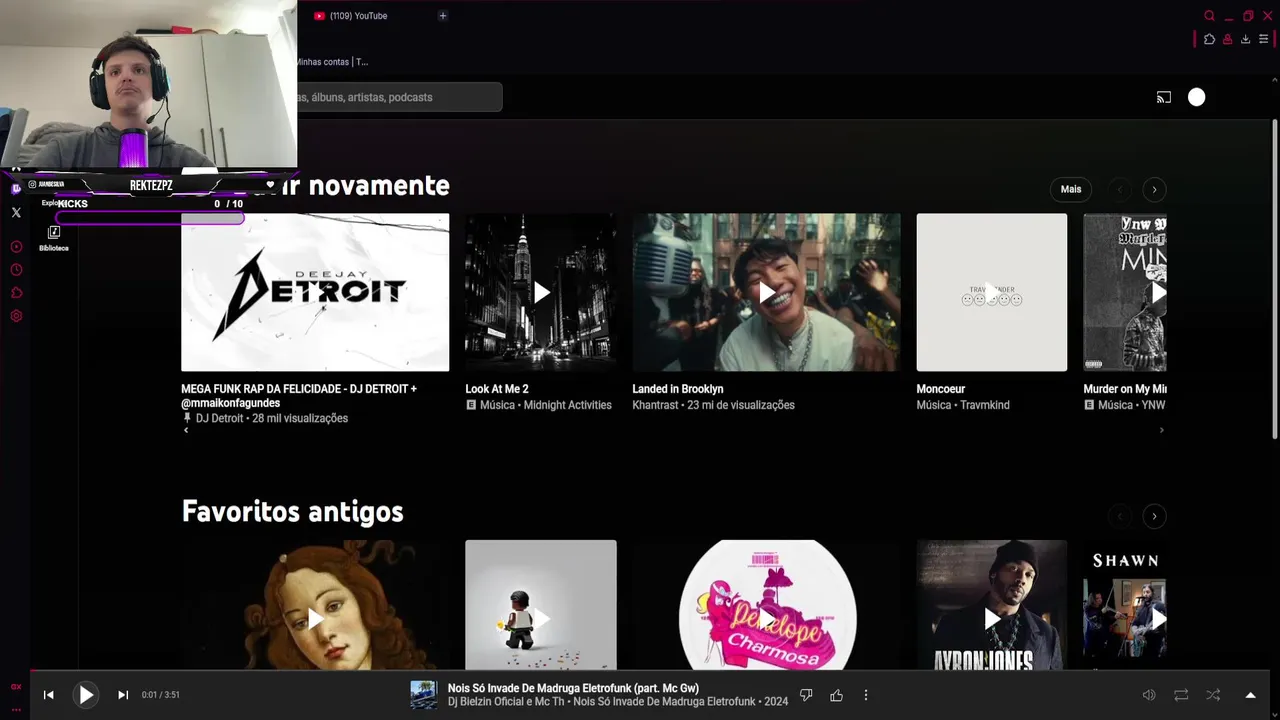1280x720 pixels.
Task: Open the Travmkind artist link
Action: click(985, 405)
